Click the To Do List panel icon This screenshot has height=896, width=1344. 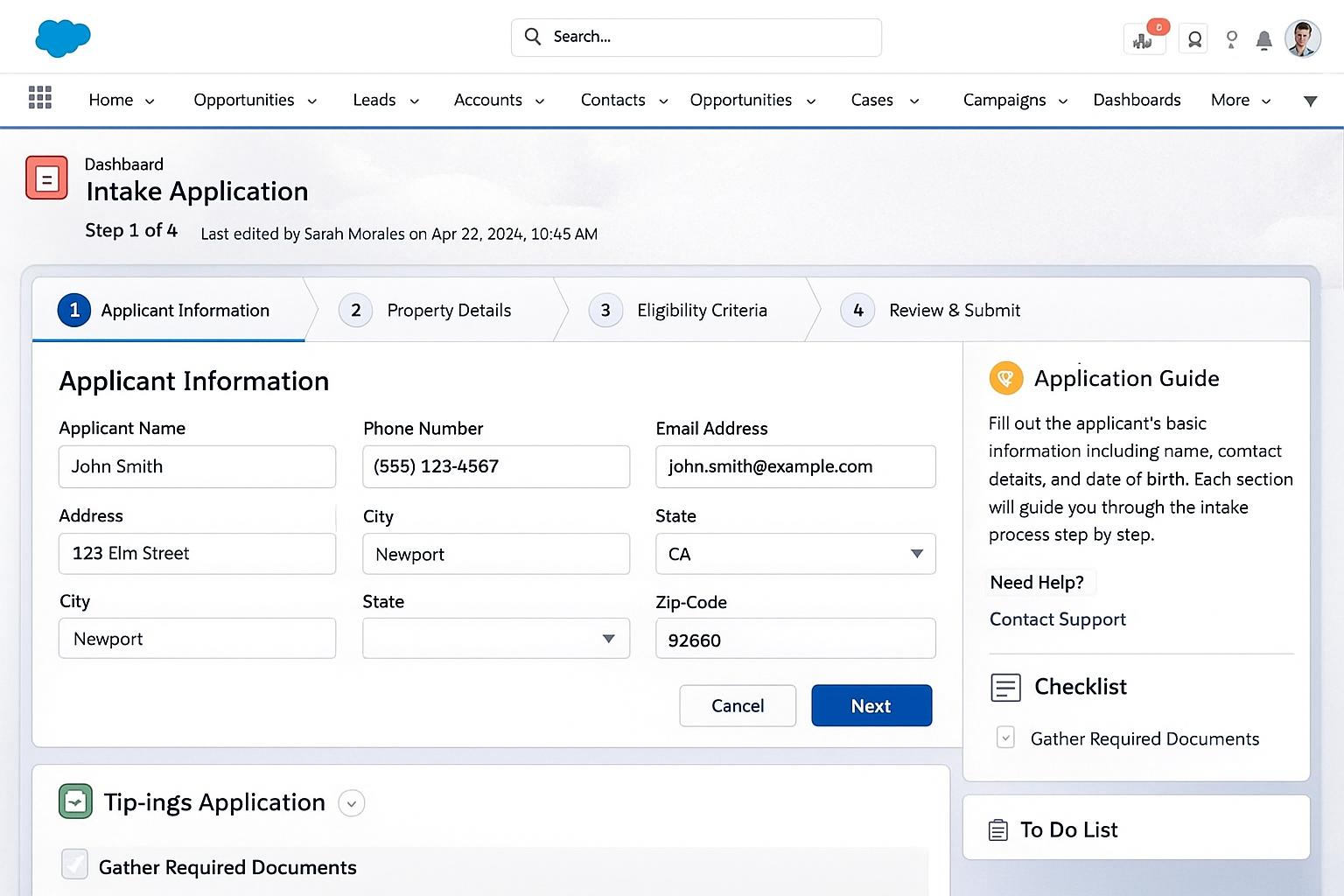pyautogui.click(x=998, y=829)
